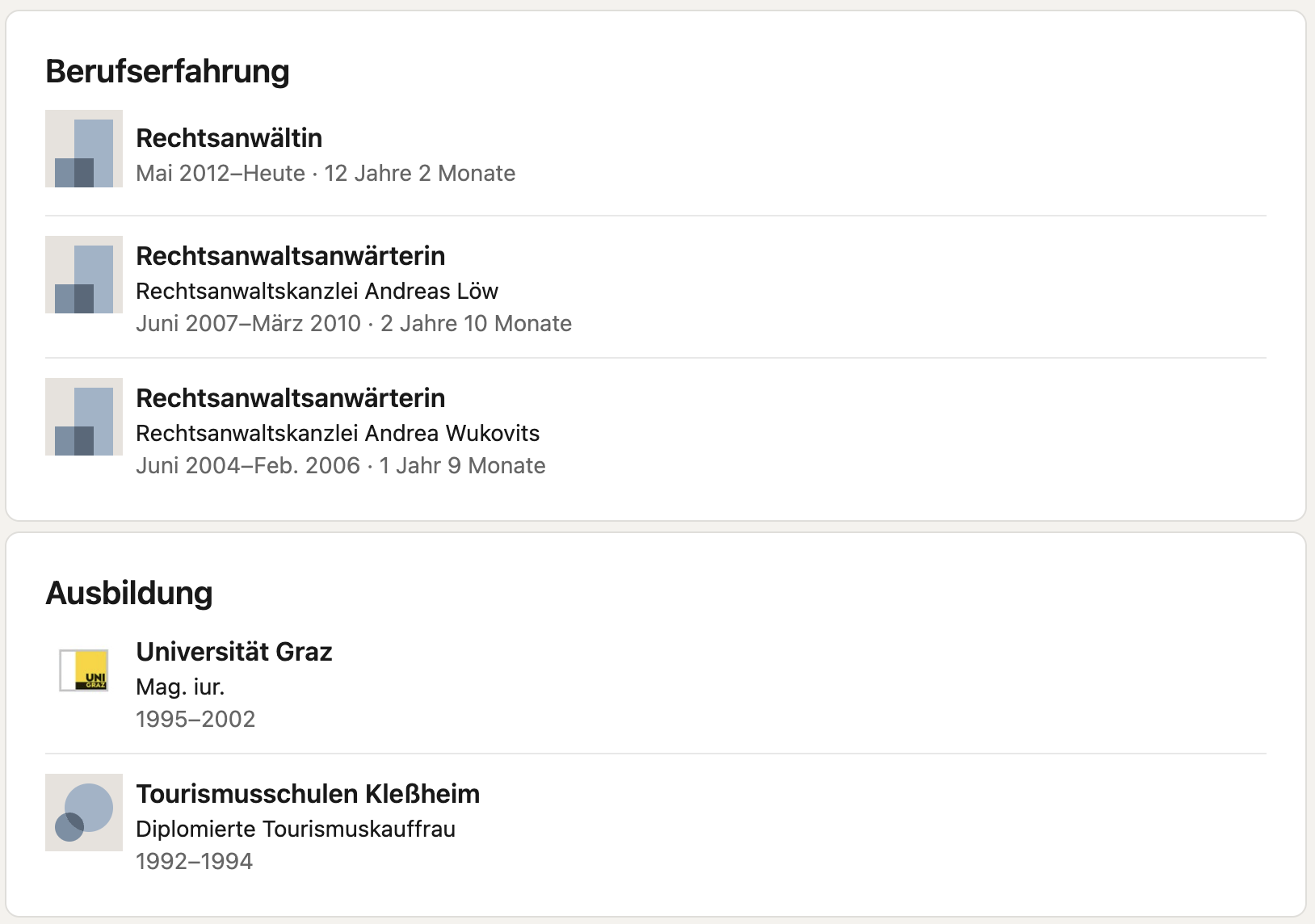Select Rechtsanwaltsanwärterin title at Andreas Löw

(x=291, y=256)
